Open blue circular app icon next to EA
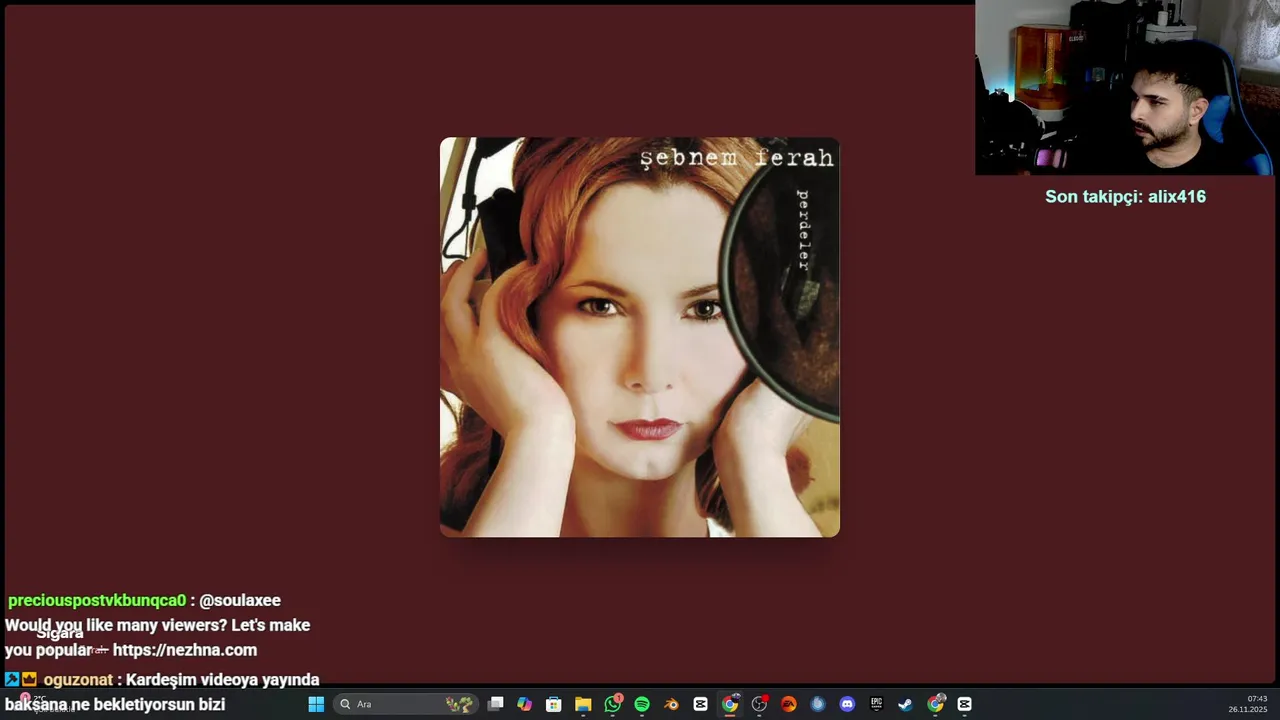 coord(818,704)
